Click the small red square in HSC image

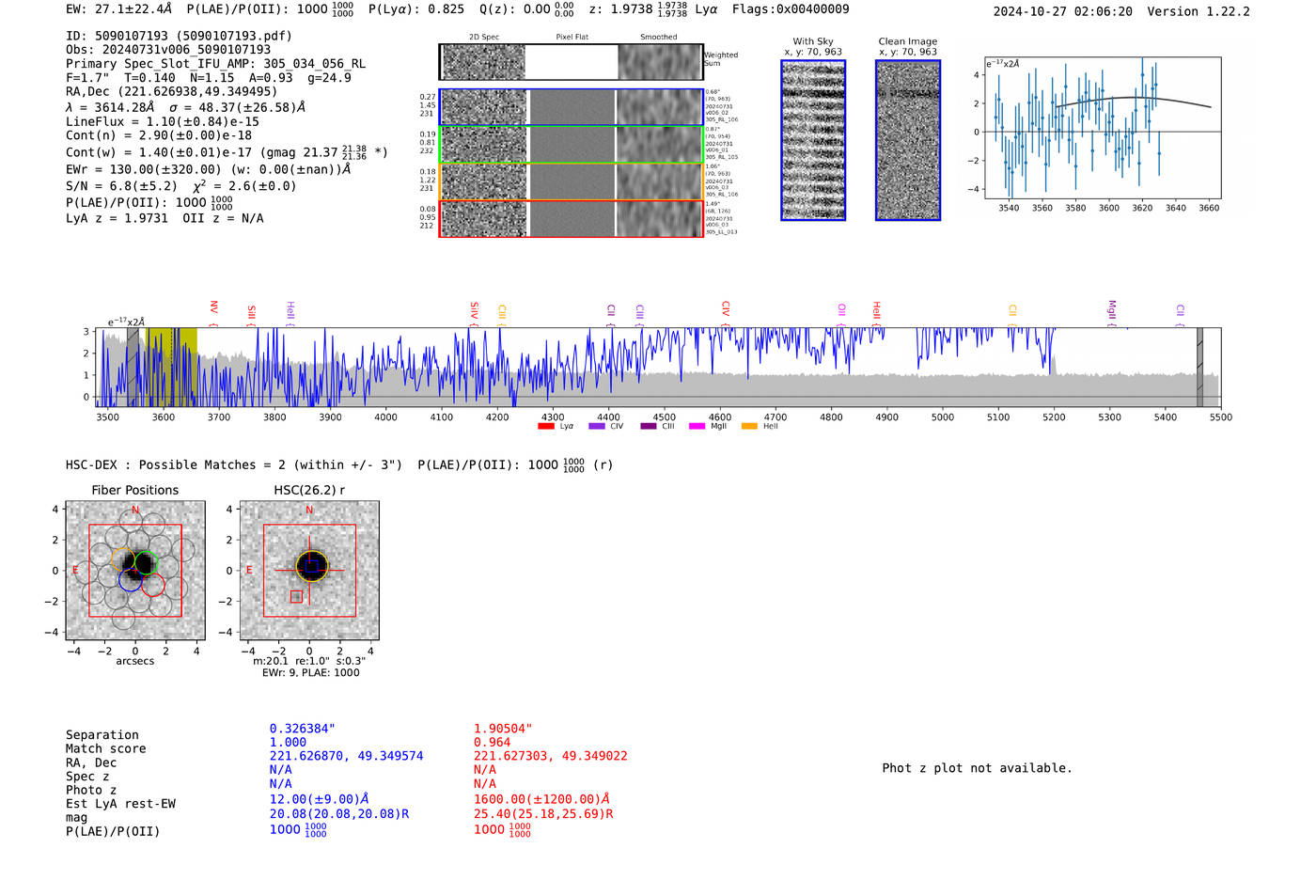[x=296, y=596]
